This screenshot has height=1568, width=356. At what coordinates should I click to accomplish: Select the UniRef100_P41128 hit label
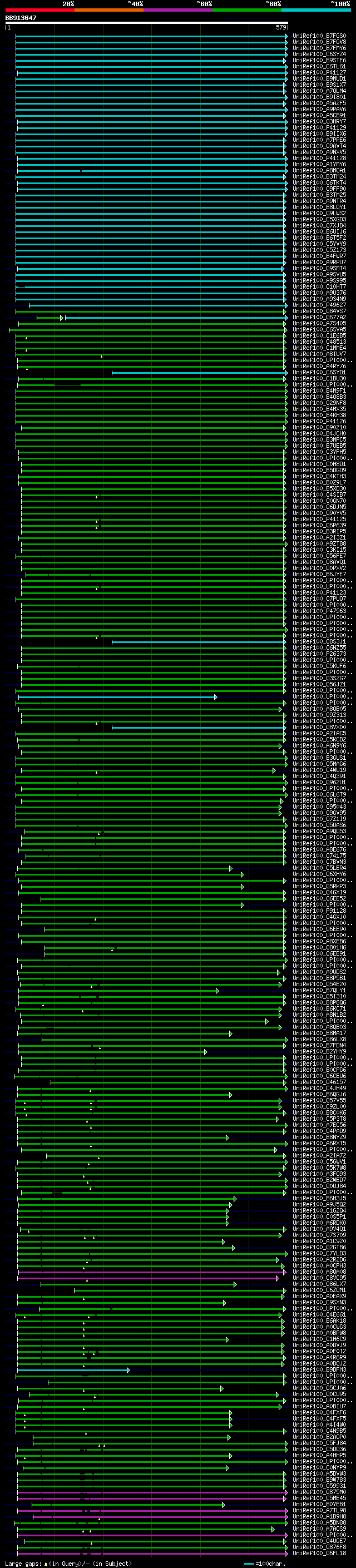click(x=319, y=159)
